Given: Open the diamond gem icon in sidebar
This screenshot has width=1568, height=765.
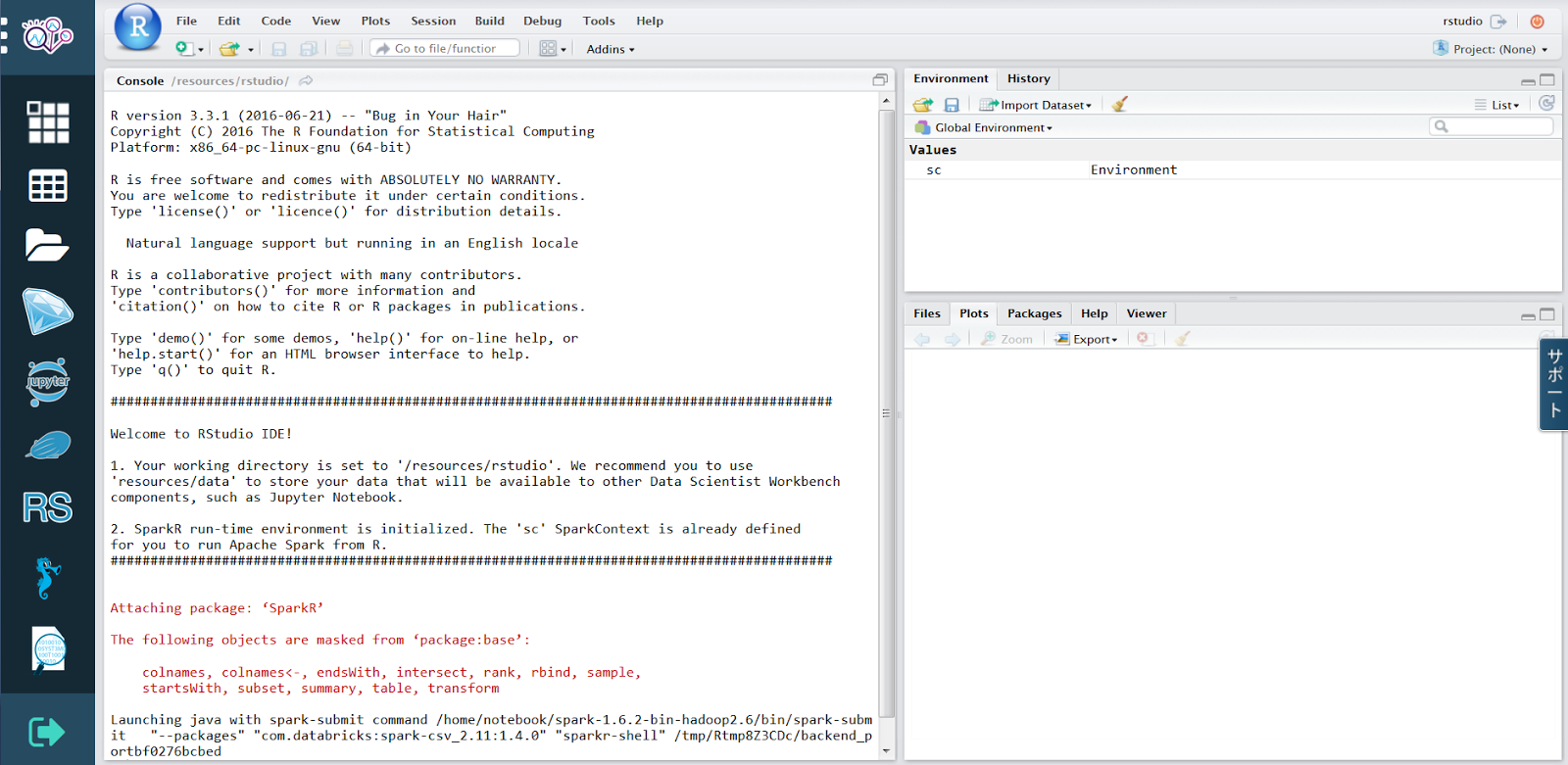Looking at the screenshot, I should pyautogui.click(x=47, y=311).
